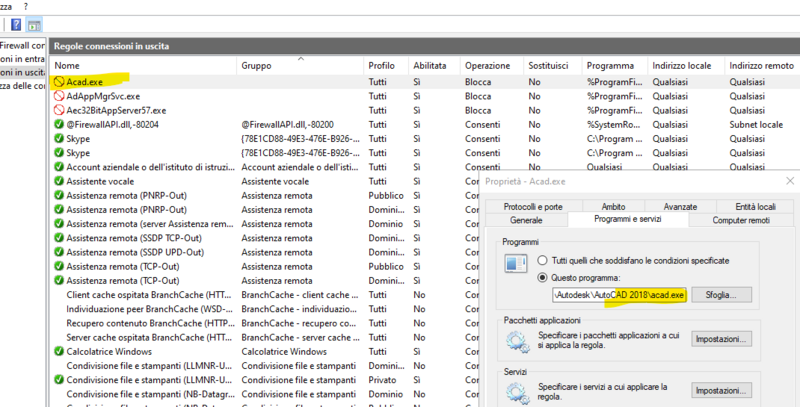Click the show/hide action pane toolbar icon
Viewport: 800px width, 407px height.
35,24
